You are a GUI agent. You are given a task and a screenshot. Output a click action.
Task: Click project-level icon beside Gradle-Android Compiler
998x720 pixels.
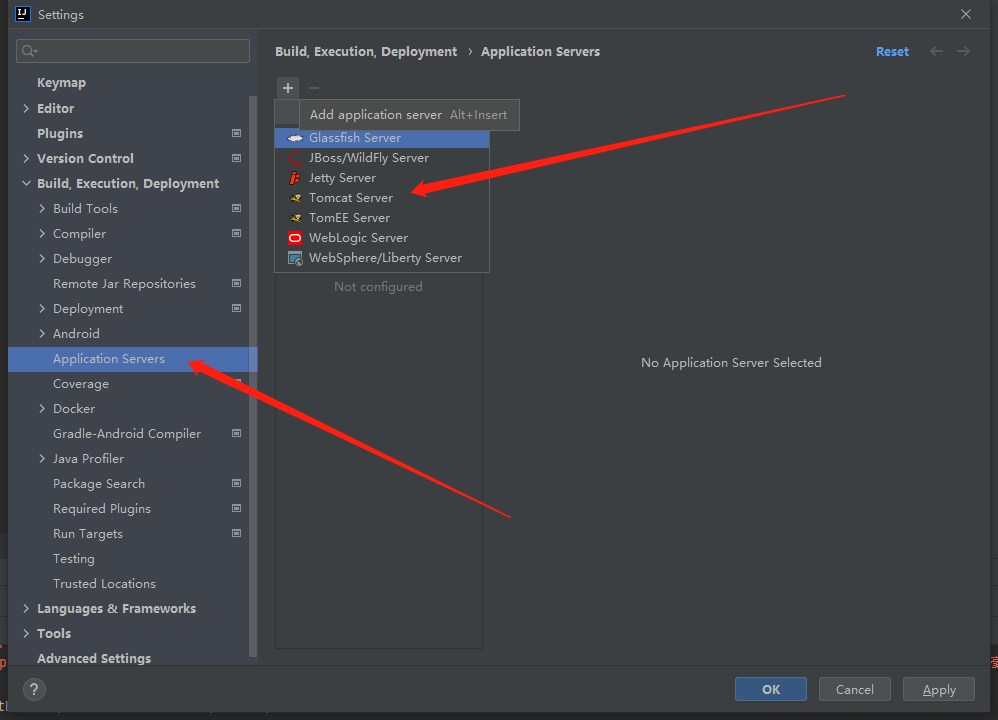(x=236, y=433)
